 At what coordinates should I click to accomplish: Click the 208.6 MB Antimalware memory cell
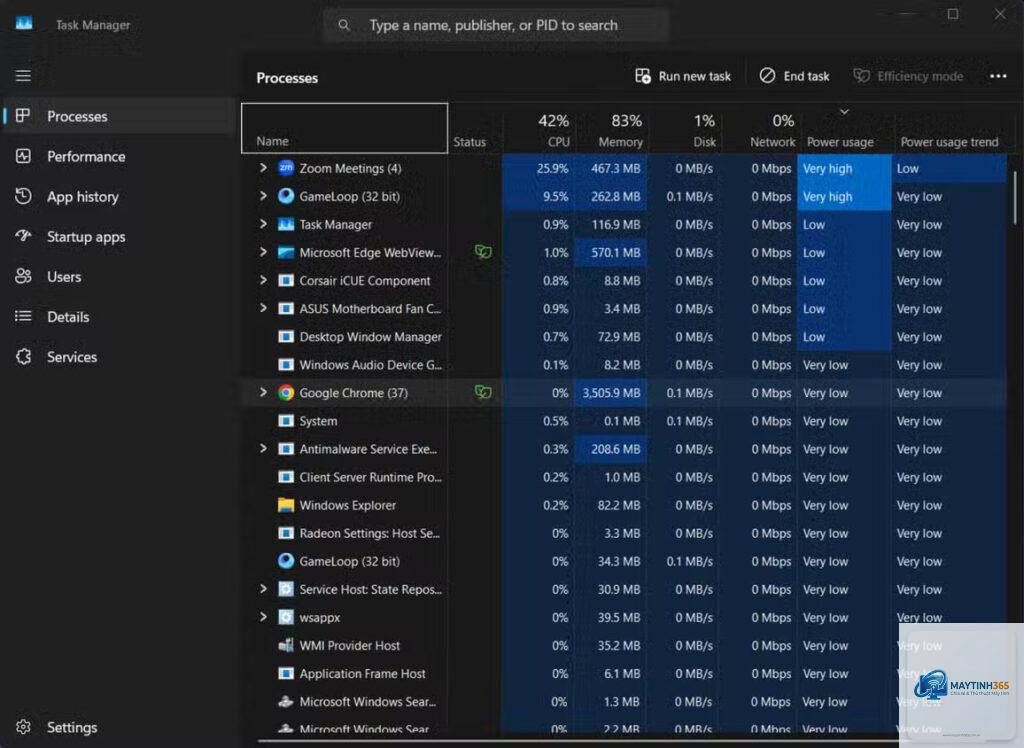click(611, 449)
